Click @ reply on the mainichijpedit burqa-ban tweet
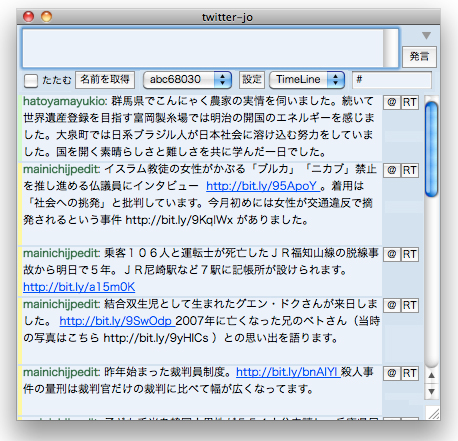This screenshot has width=458, height=441. tap(392, 170)
